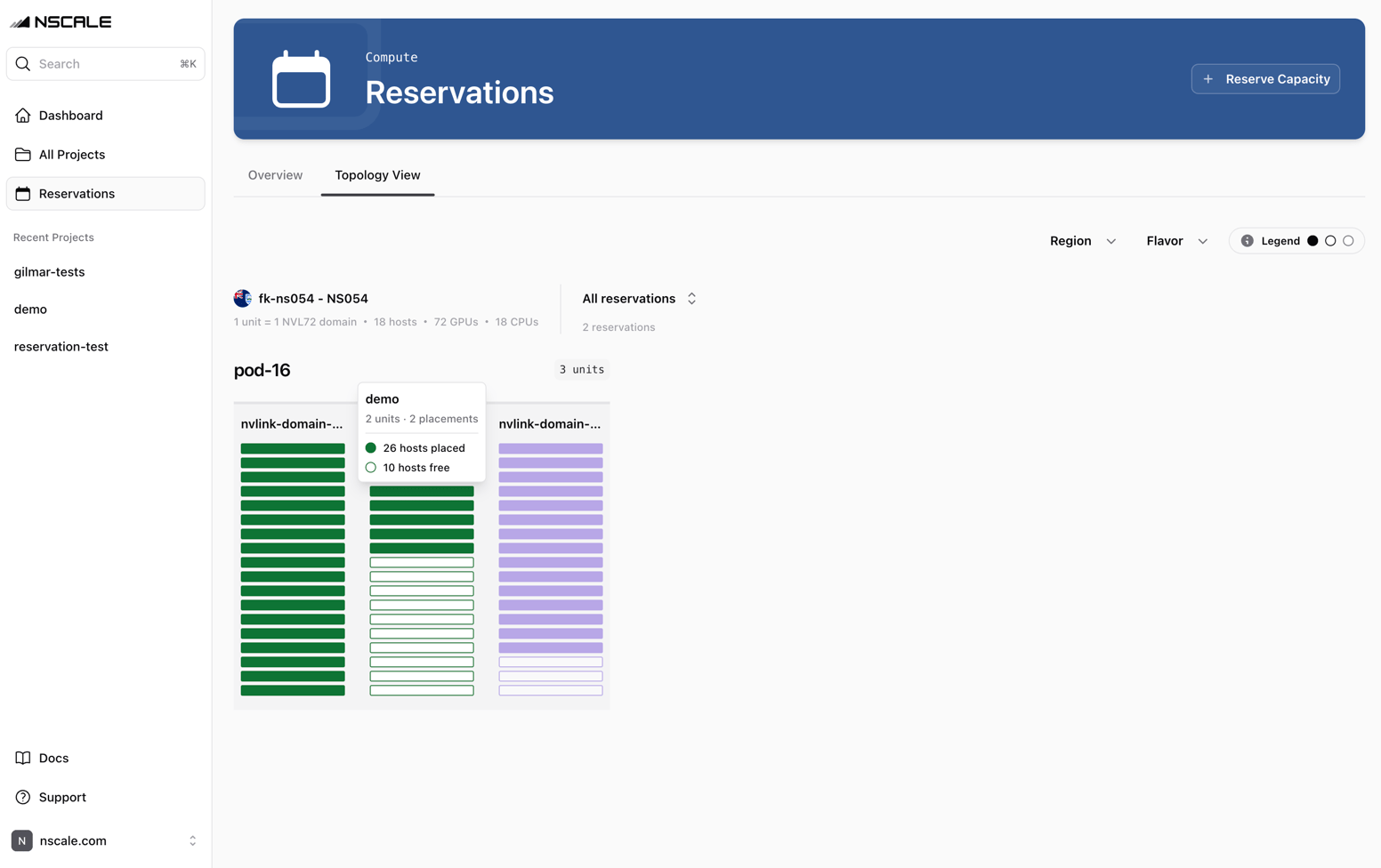
Task: Click the 18 CPUs stat text
Action: pos(517,322)
